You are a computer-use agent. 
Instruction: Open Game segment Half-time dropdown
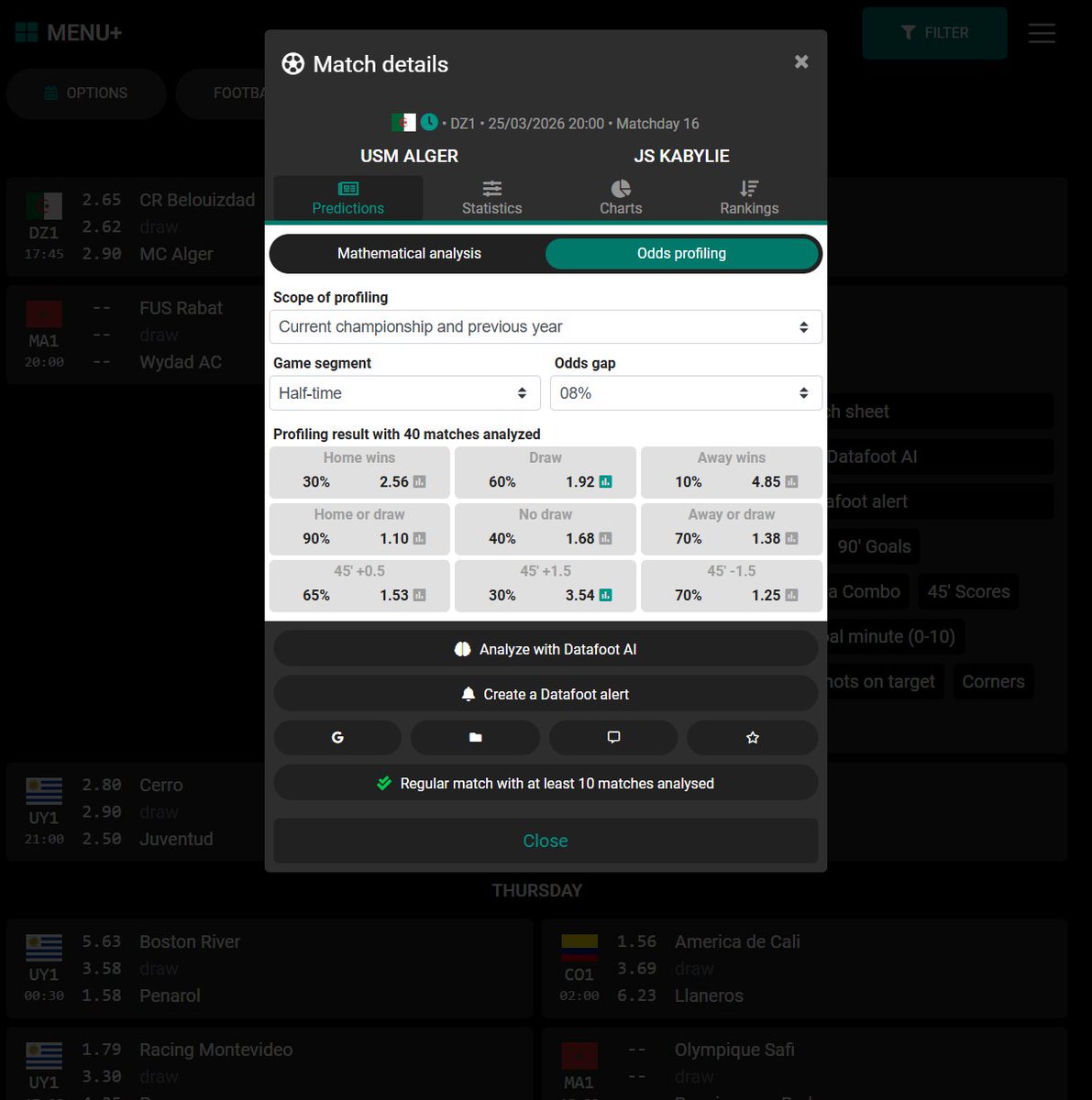point(404,393)
